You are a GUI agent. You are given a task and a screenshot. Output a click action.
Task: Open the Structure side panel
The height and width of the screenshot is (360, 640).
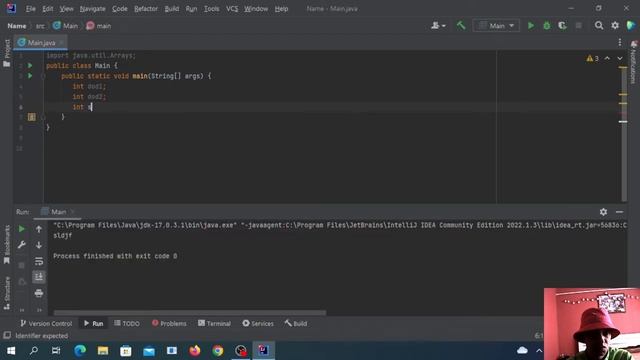7,293
